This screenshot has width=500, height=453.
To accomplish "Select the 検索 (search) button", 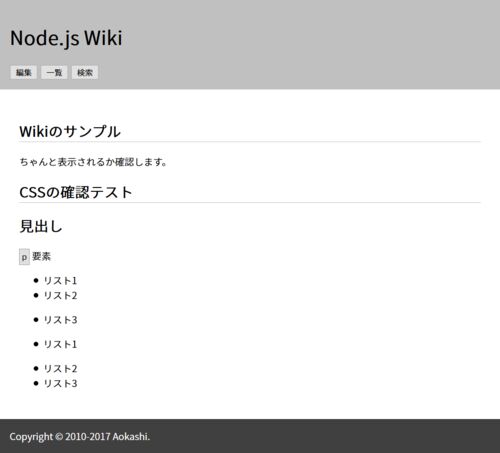I will (85, 72).
